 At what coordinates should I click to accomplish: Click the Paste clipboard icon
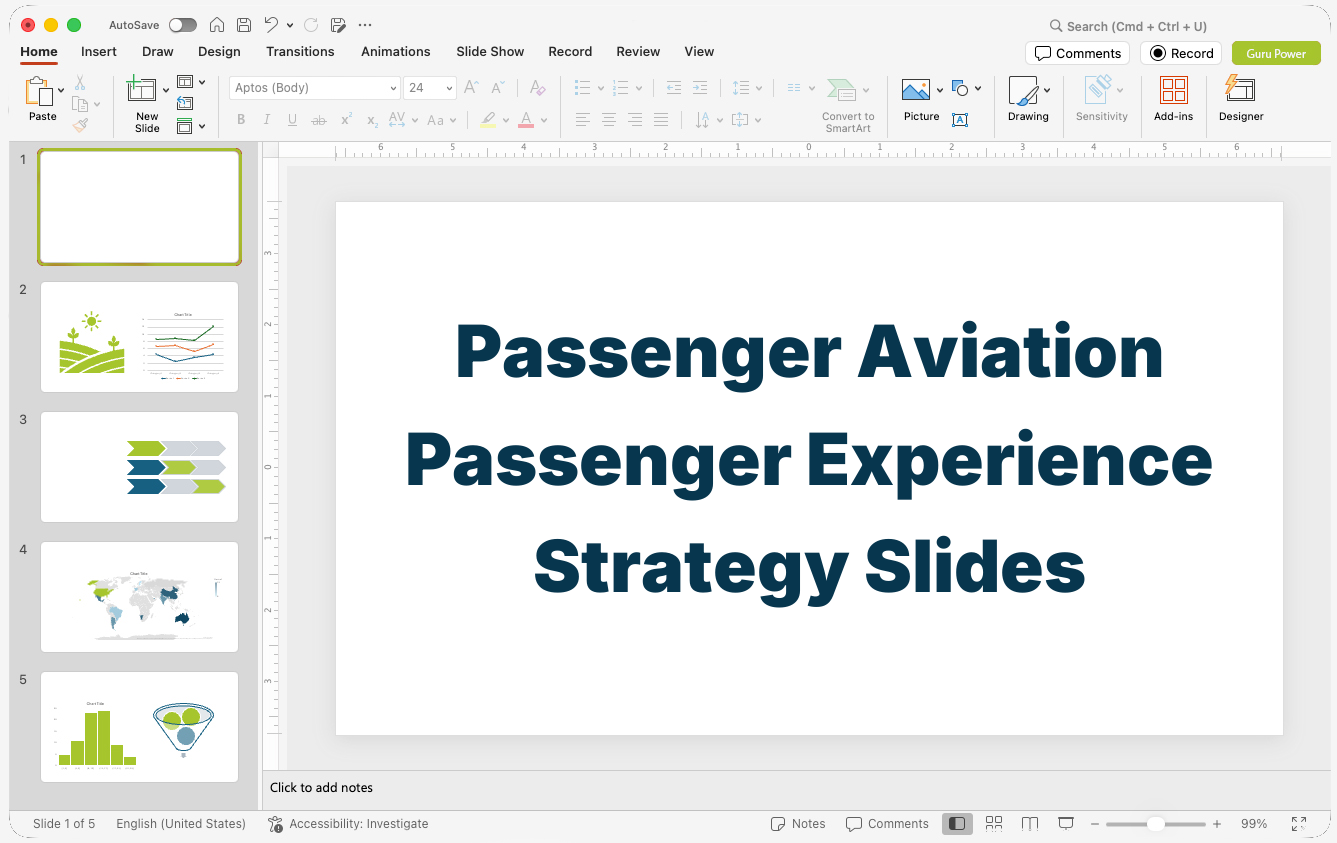39,92
